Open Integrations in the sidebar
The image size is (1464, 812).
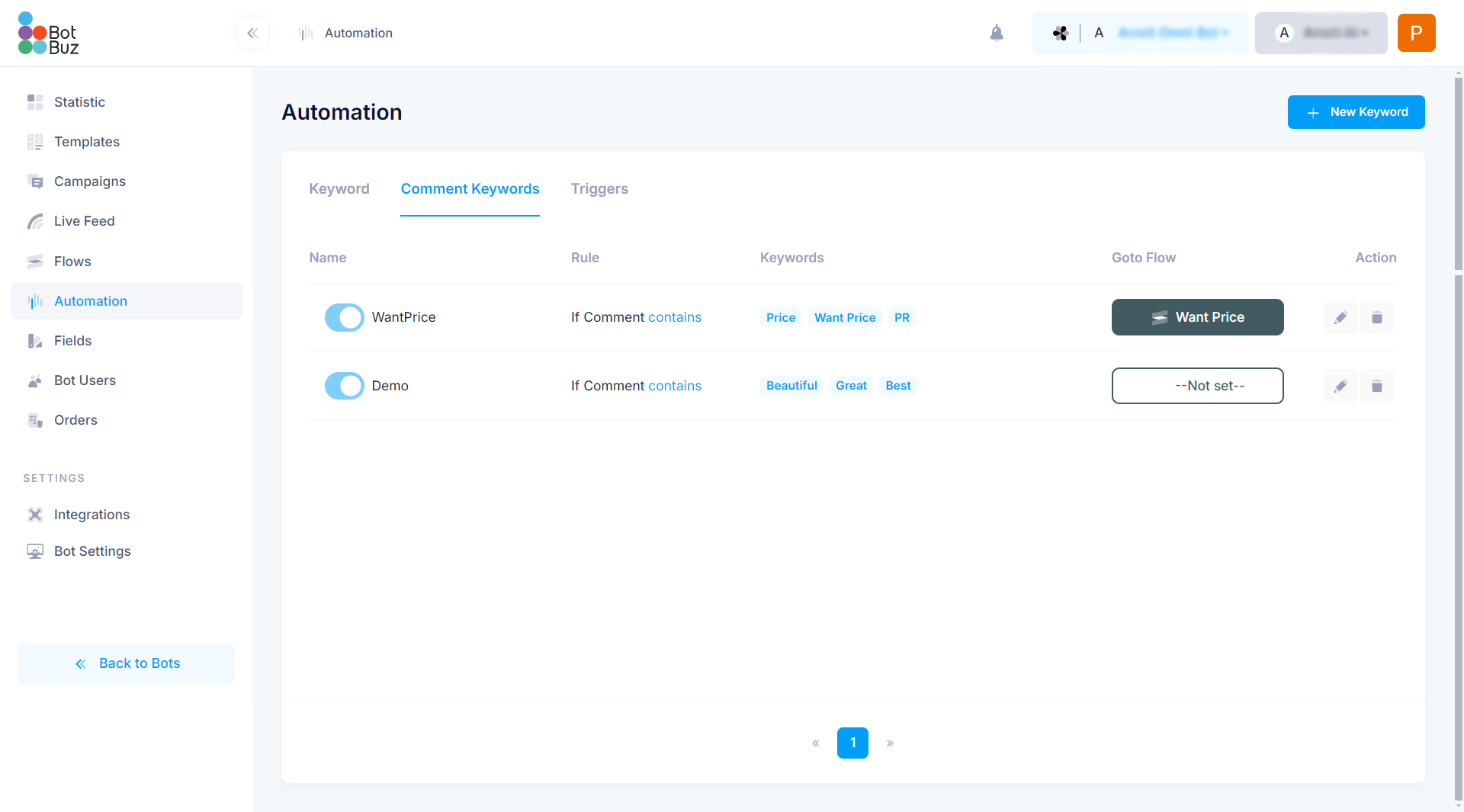(x=127, y=515)
